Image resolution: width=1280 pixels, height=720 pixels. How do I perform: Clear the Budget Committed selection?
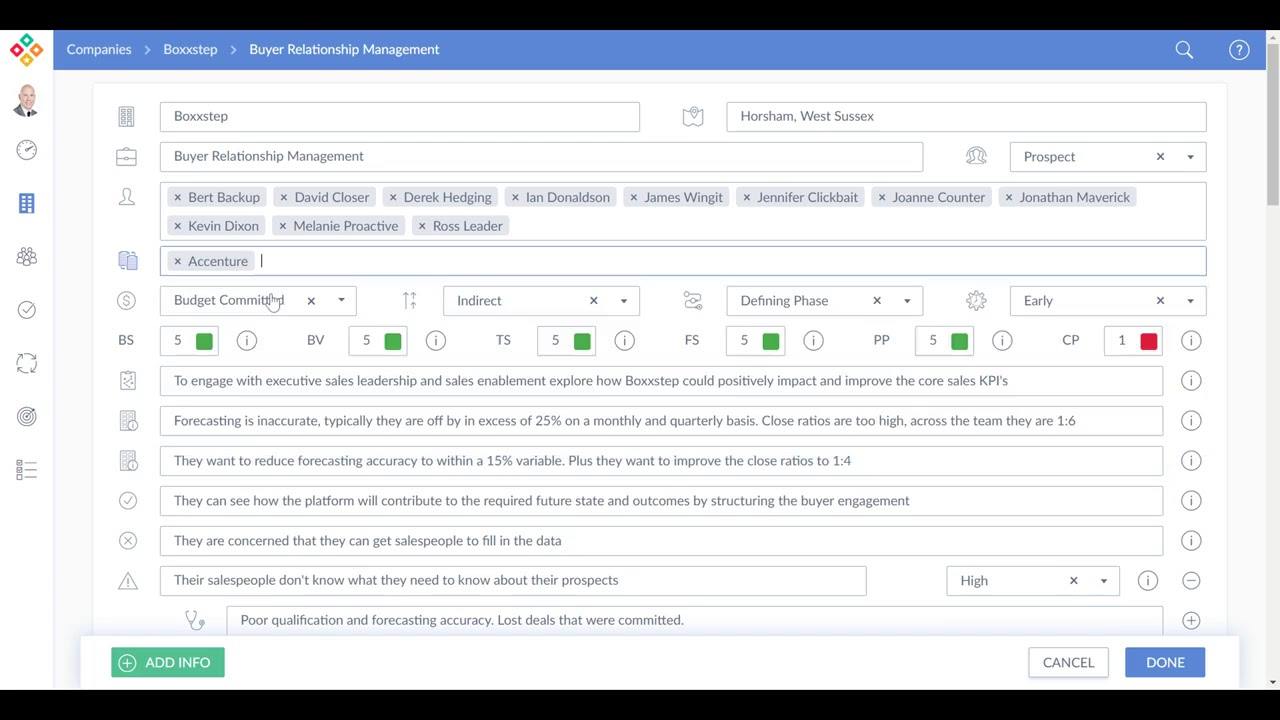click(311, 301)
